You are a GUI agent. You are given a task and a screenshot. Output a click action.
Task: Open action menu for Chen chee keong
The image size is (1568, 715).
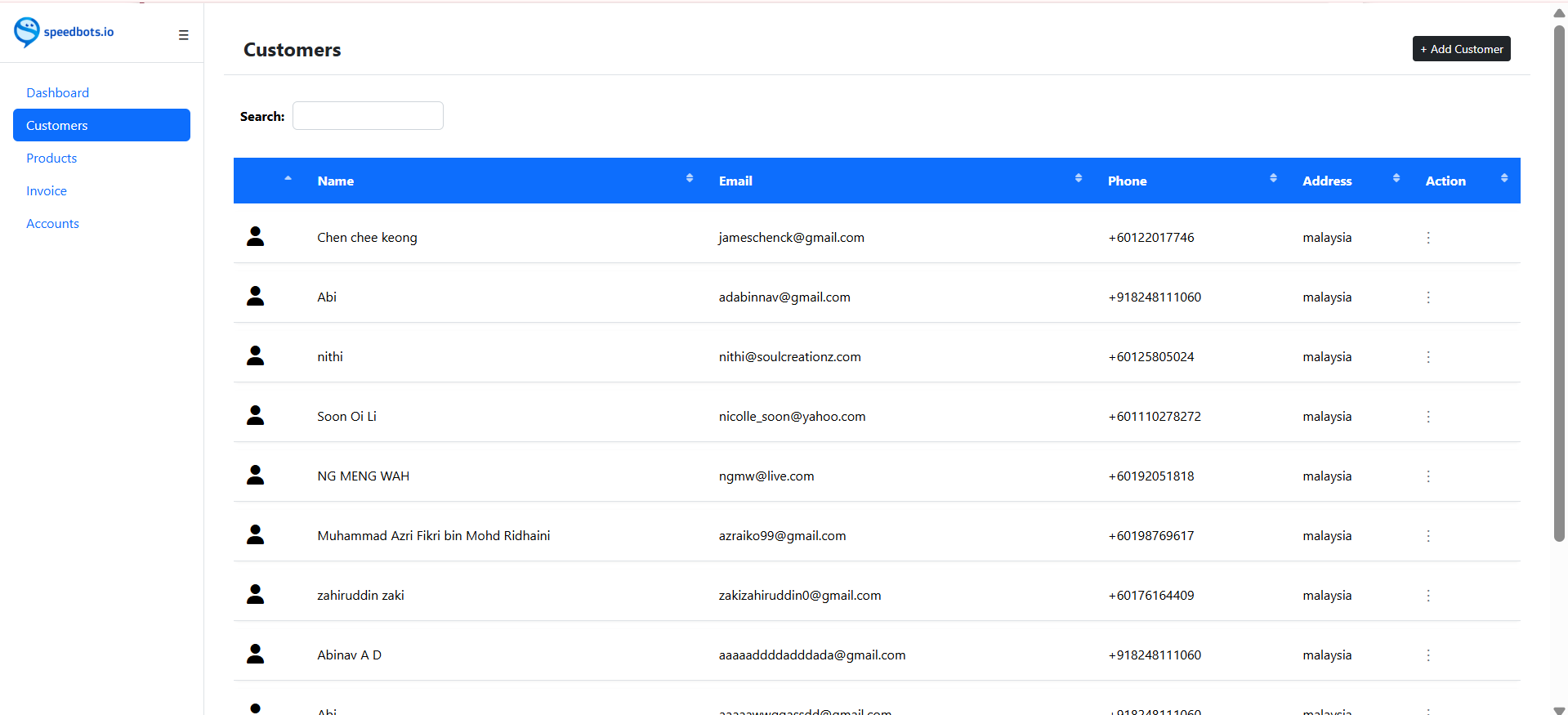tap(1428, 238)
